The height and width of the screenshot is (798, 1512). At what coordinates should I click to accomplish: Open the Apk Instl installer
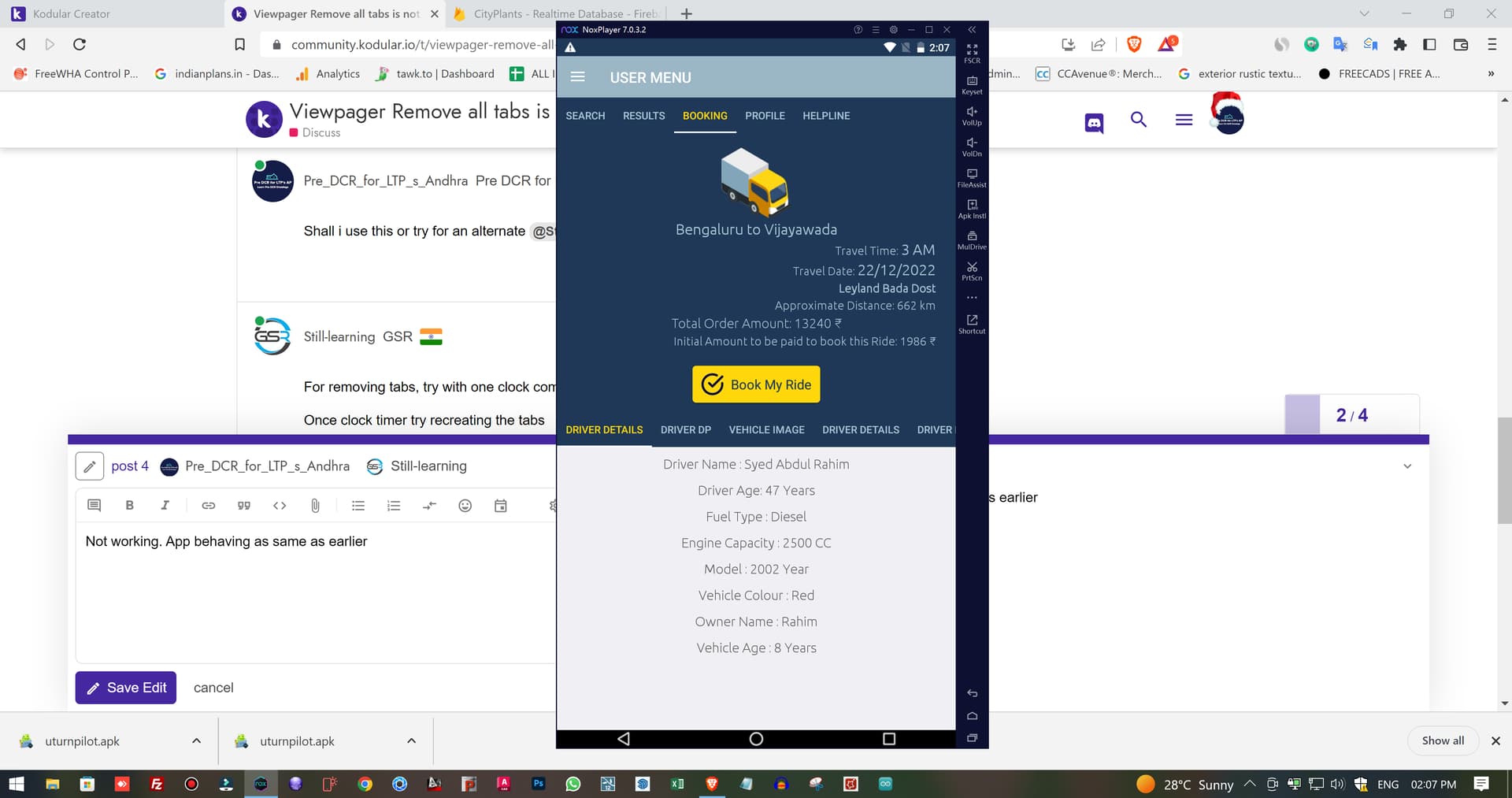[971, 207]
